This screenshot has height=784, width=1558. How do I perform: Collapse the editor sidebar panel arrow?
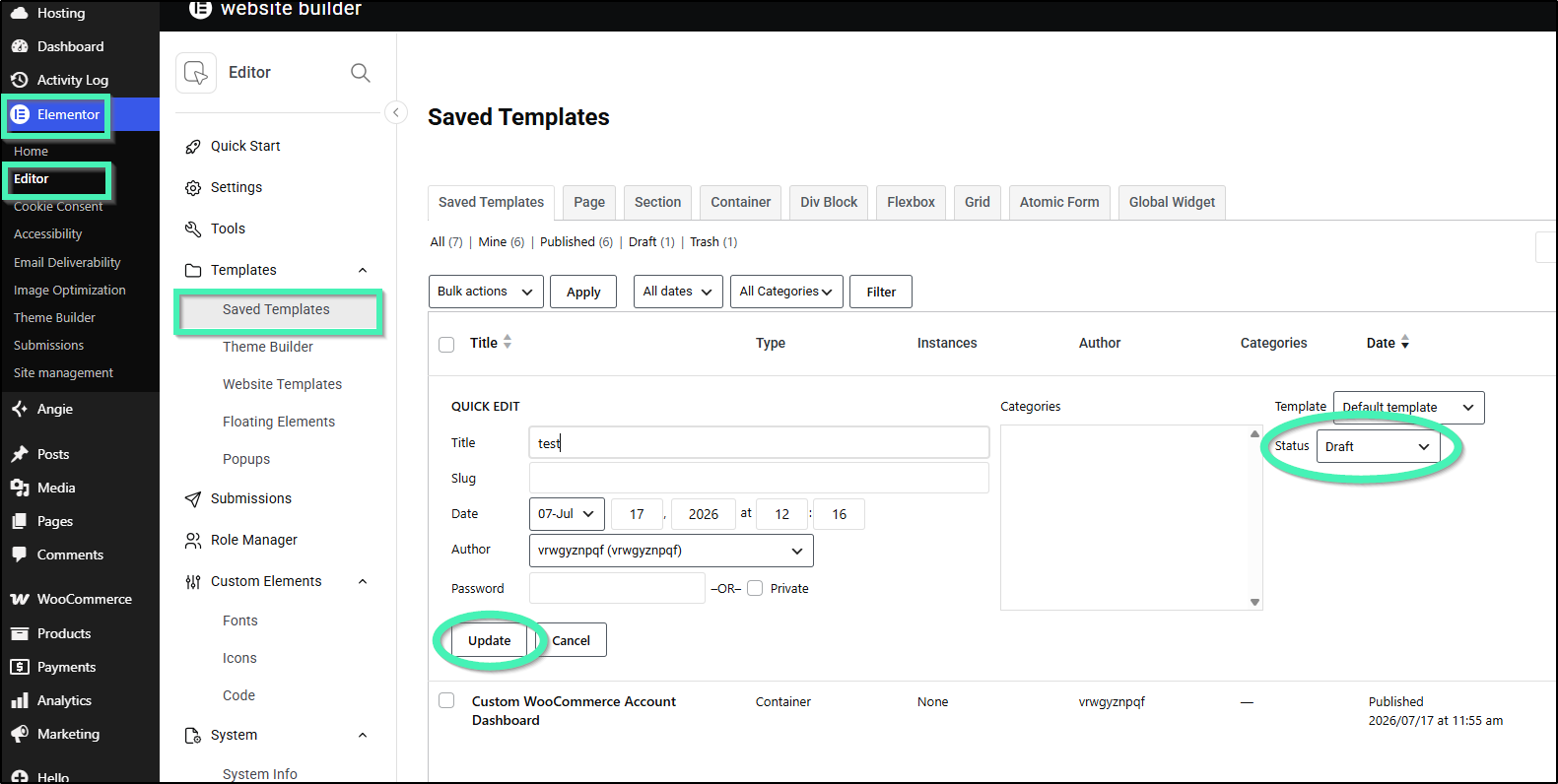tap(395, 112)
